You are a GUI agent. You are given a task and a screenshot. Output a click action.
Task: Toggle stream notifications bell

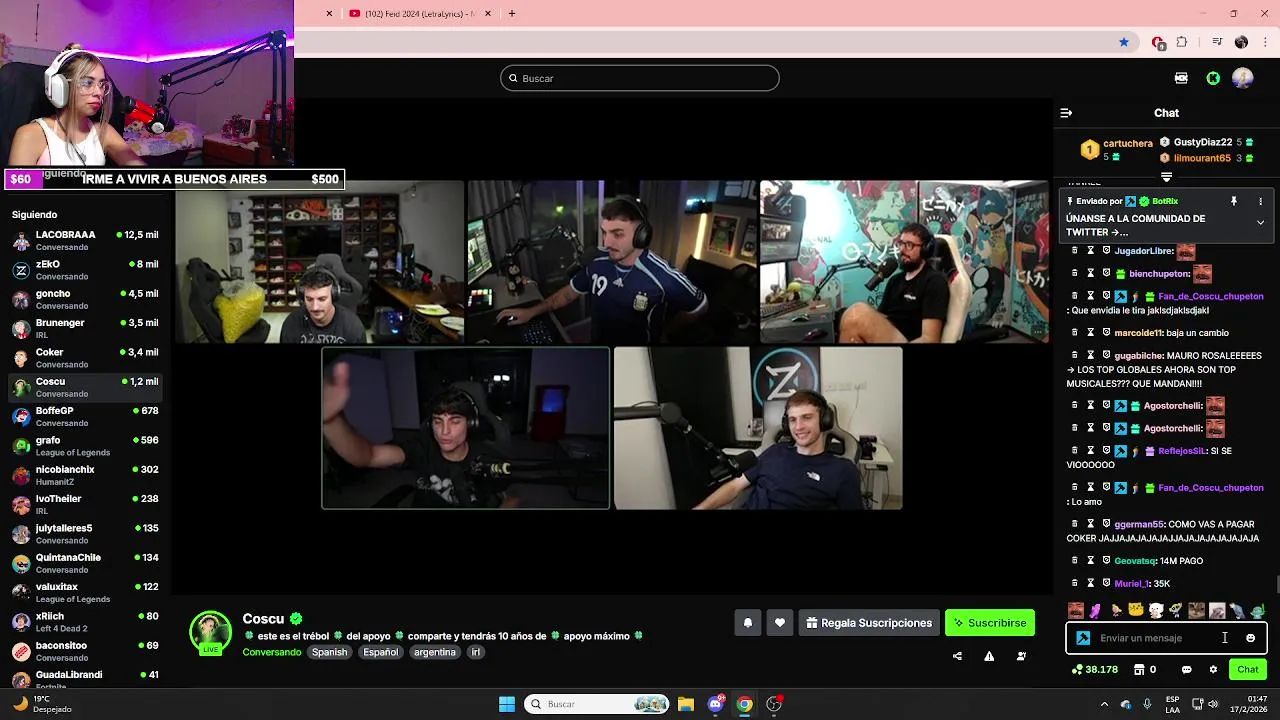point(747,623)
